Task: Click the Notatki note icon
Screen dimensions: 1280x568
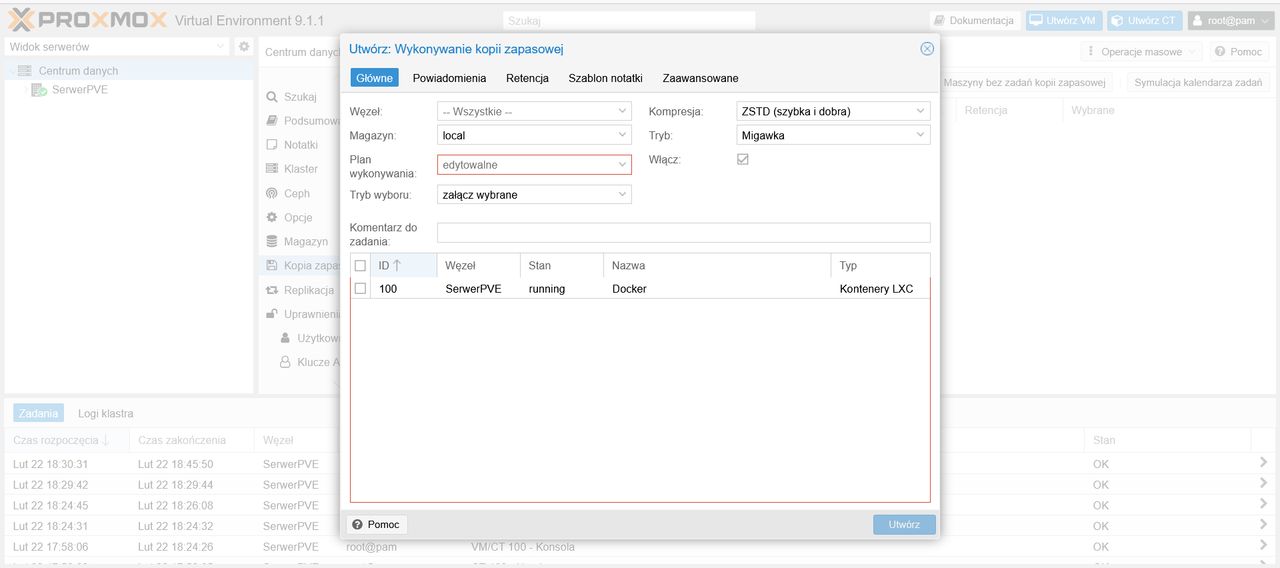Action: tap(272, 145)
